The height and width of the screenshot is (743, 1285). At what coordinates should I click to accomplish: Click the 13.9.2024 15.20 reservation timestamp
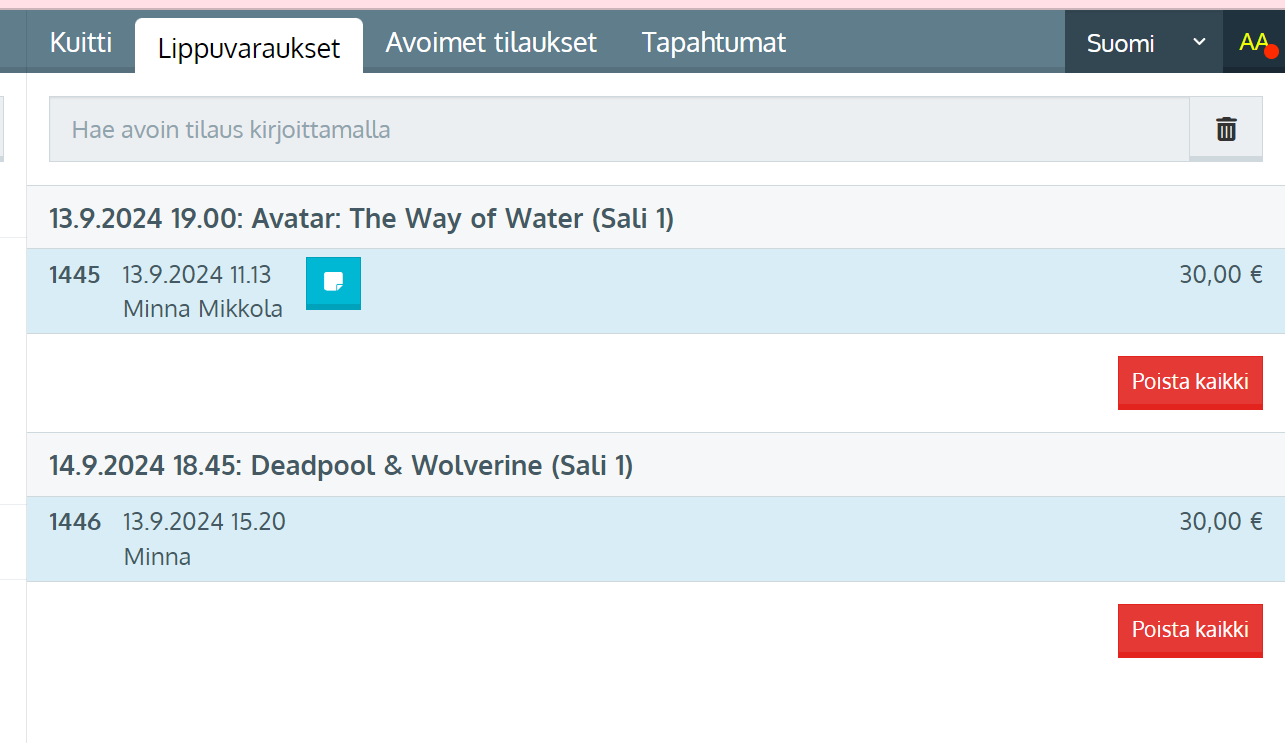[204, 521]
